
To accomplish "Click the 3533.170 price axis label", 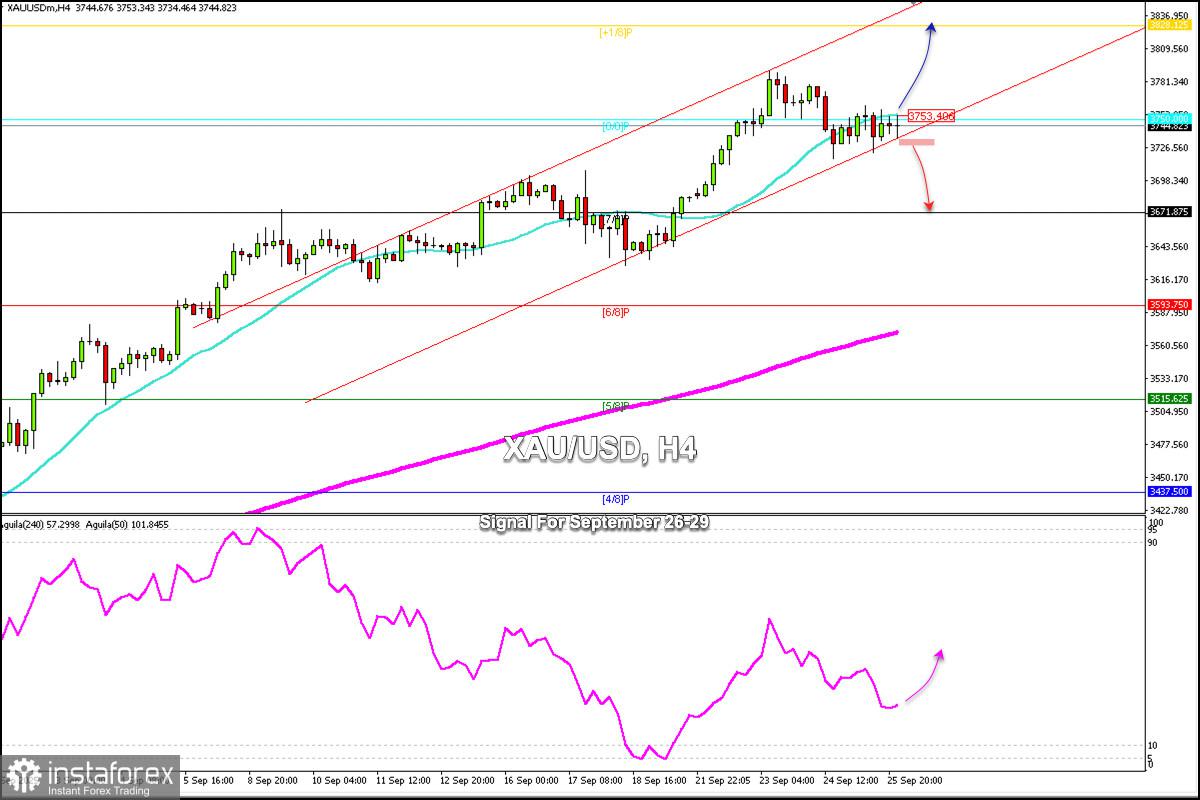I will (x=1170, y=378).
